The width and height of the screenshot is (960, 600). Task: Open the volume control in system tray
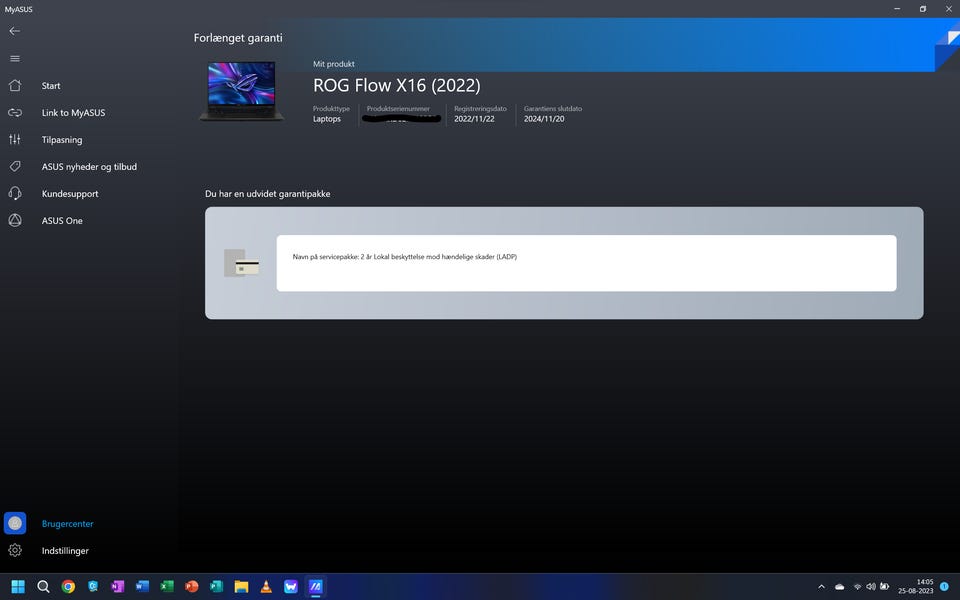tap(870, 587)
